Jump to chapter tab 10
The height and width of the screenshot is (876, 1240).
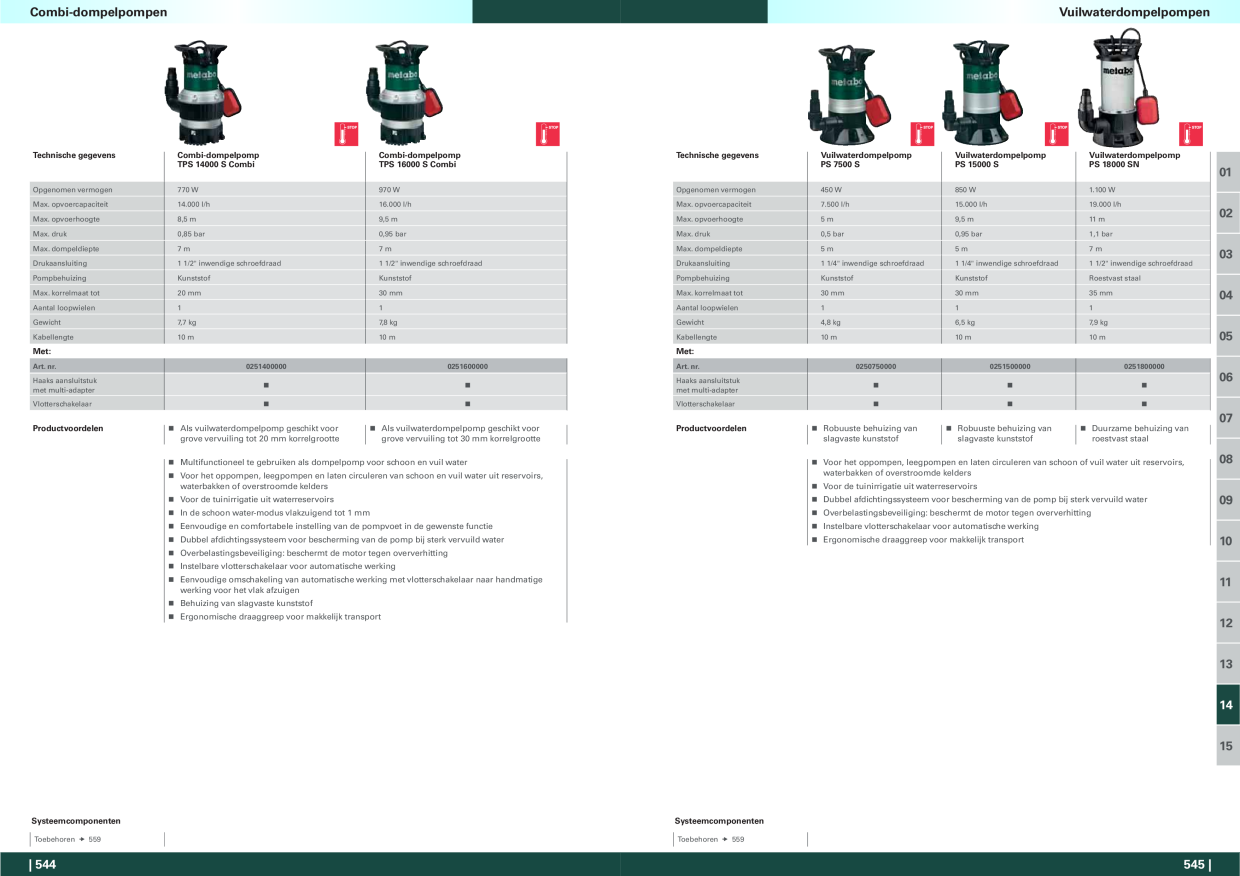1227,541
